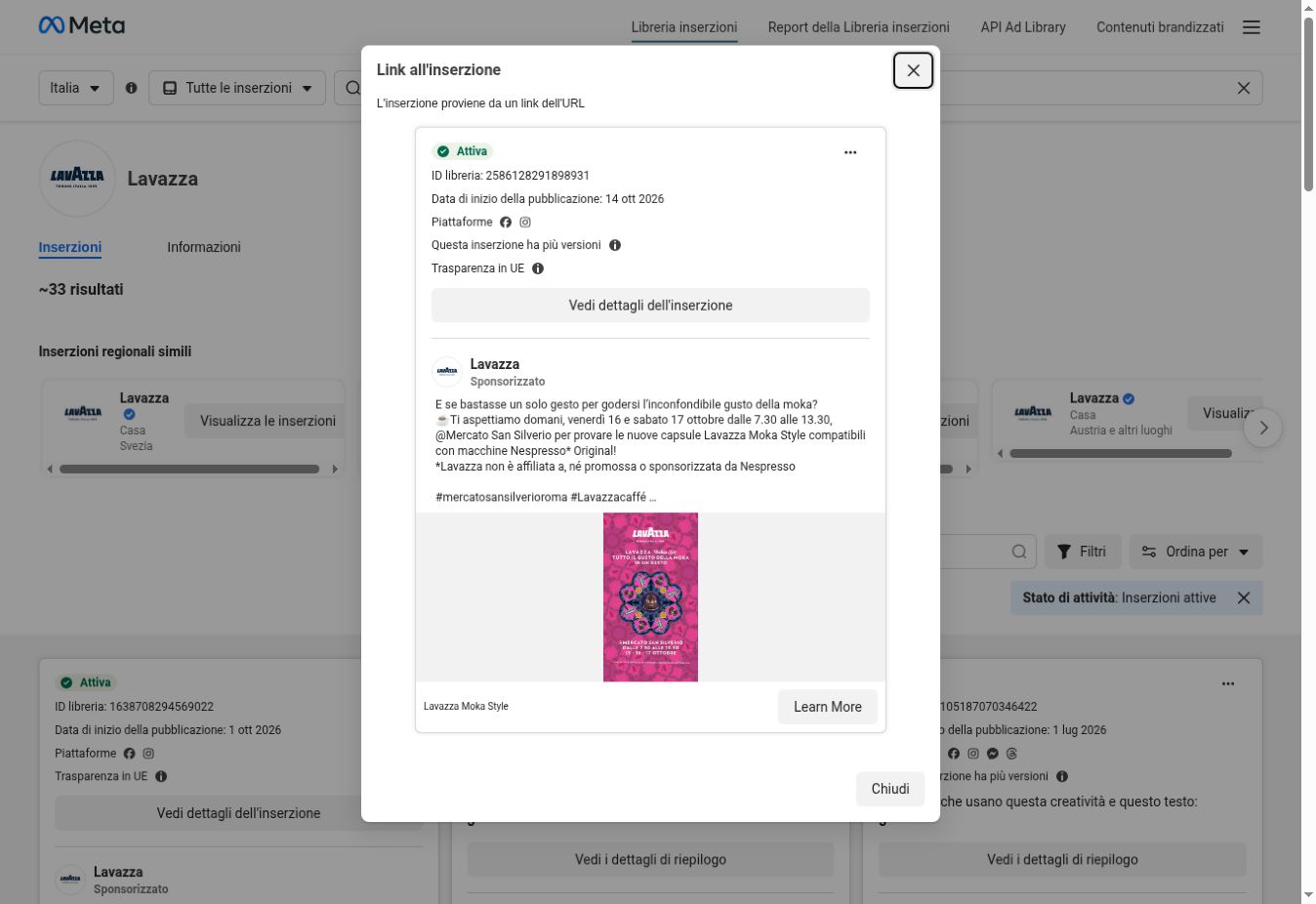This screenshot has width=1316, height=904.
Task: Open the three-dot menu in the dialog's ad card
Action: point(850,152)
